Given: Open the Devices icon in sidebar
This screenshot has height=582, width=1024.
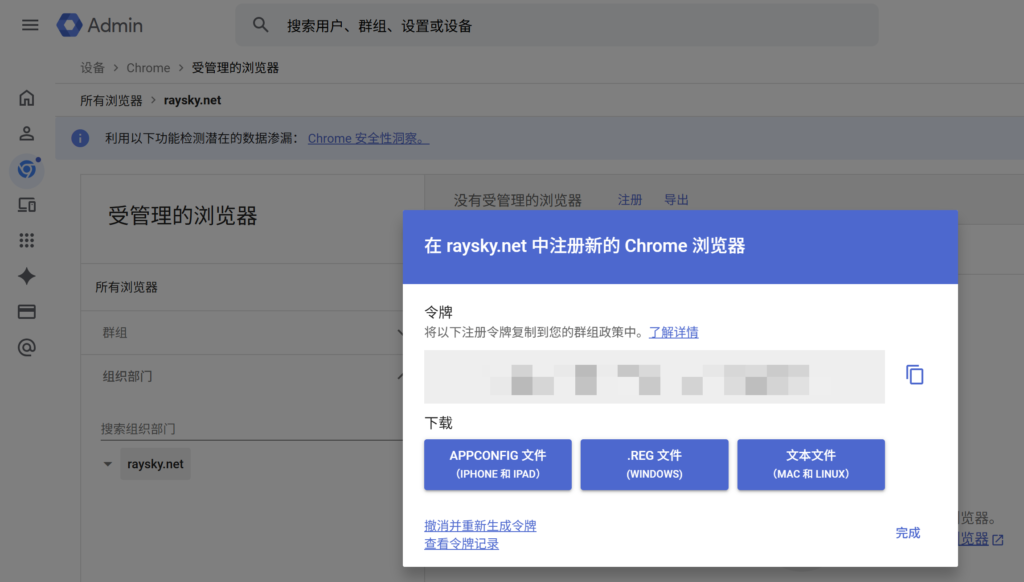Looking at the screenshot, I should [x=27, y=205].
